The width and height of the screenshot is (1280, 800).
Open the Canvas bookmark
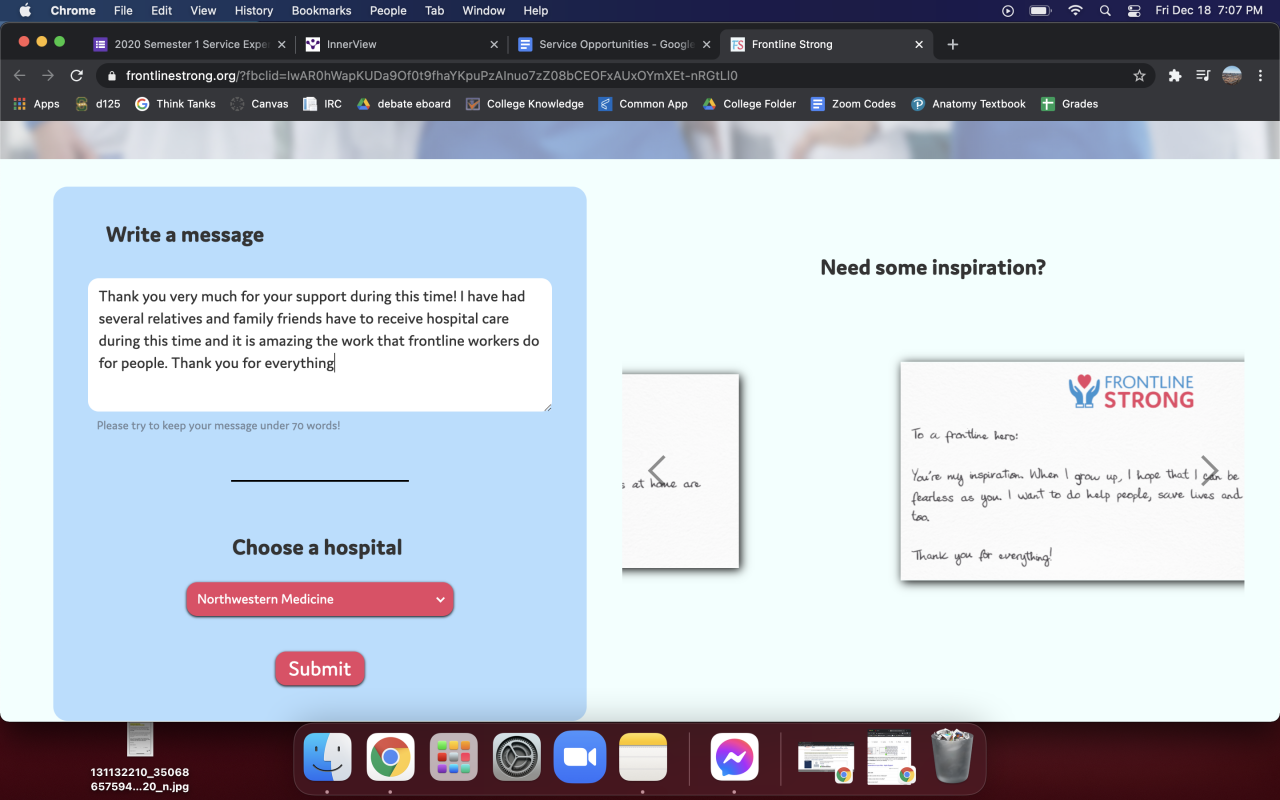pos(259,104)
